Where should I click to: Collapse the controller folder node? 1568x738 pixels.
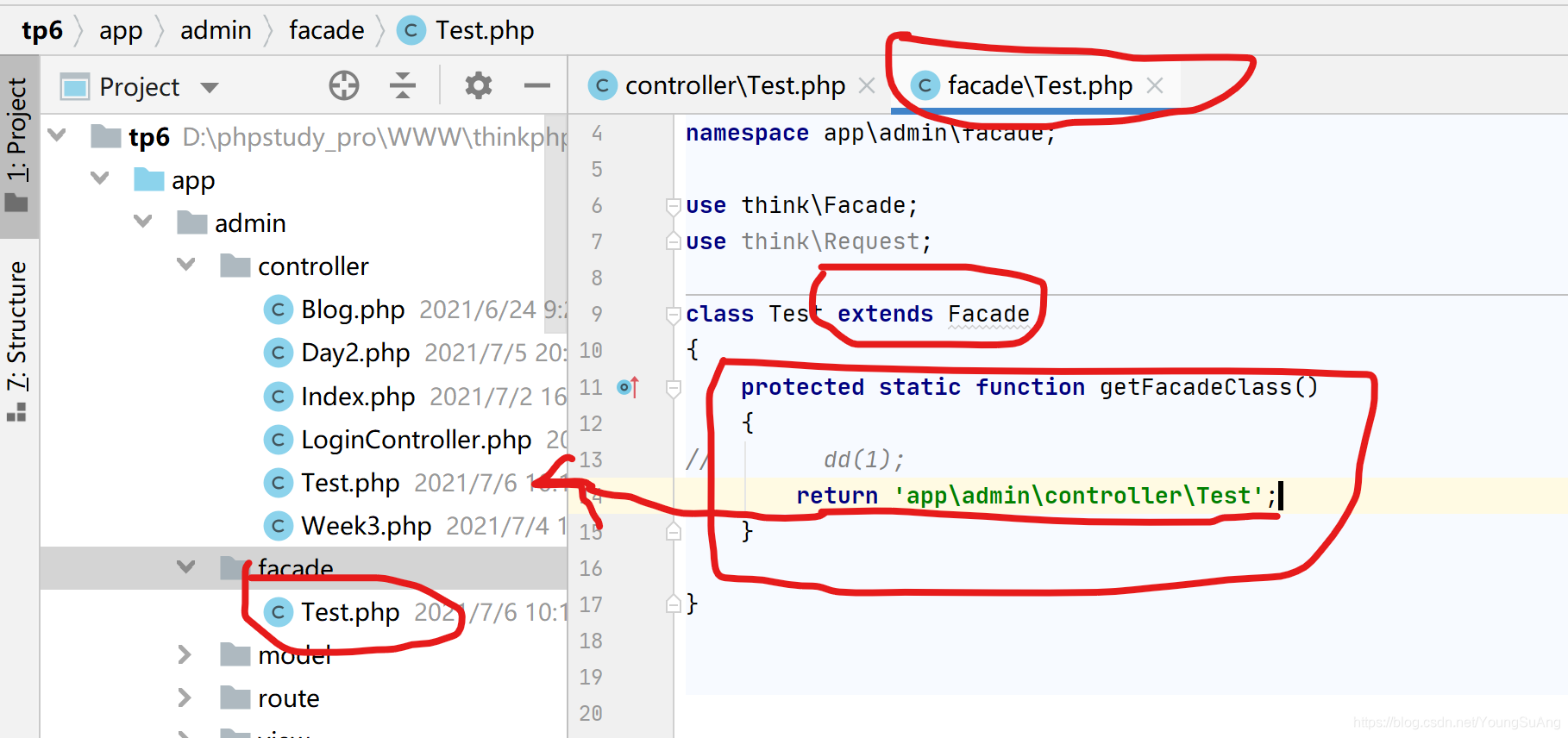coord(186,265)
